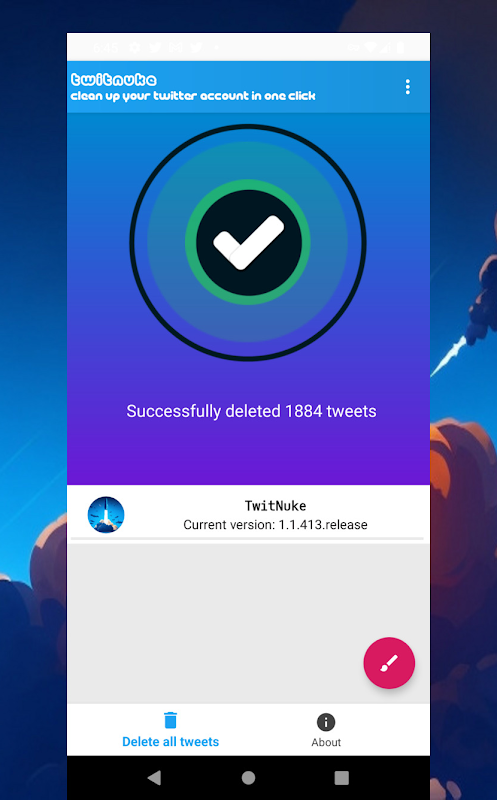The width and height of the screenshot is (497, 800).
Task: Click the Current version 1.1.413.release text
Action: click(275, 525)
